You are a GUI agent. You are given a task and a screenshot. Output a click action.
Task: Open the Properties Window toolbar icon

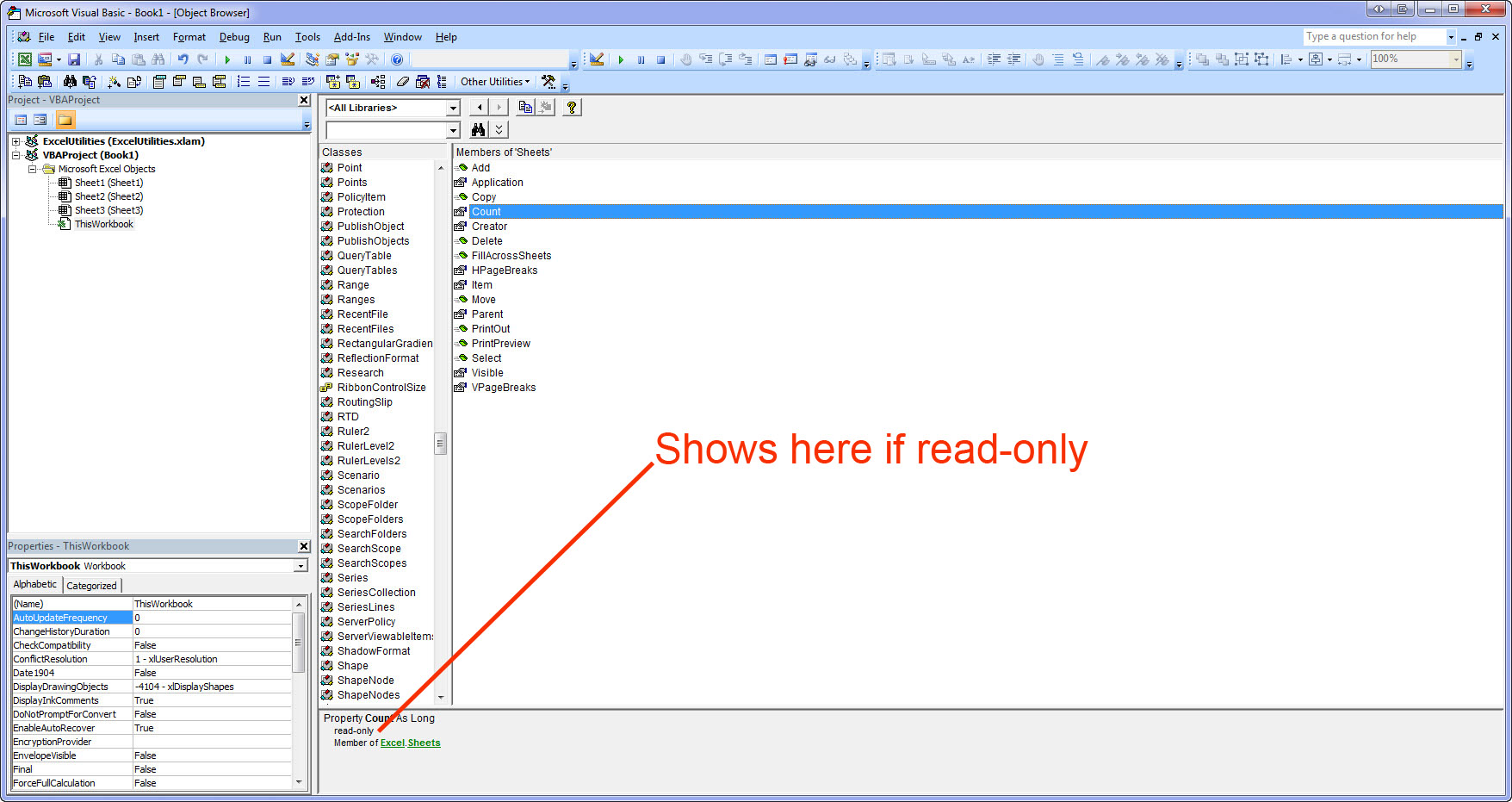[x=332, y=59]
